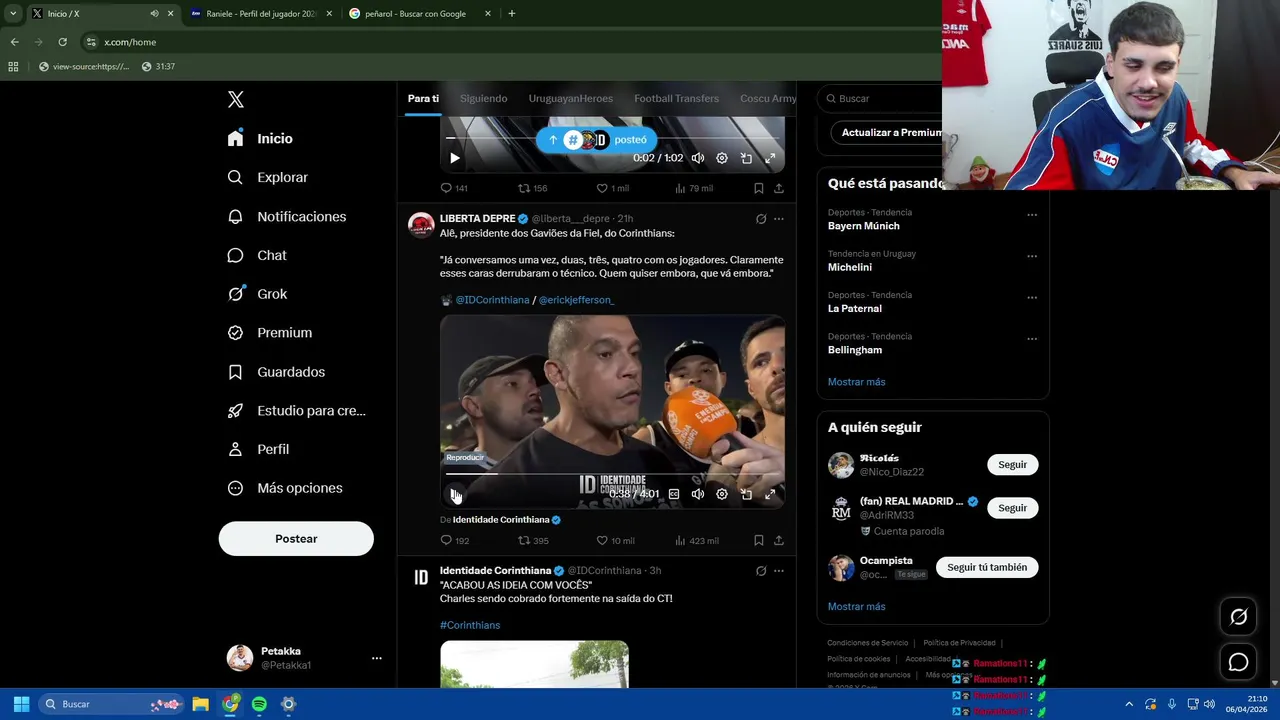Click the X logo in the sidebar
The image size is (1280, 720).
pos(235,99)
